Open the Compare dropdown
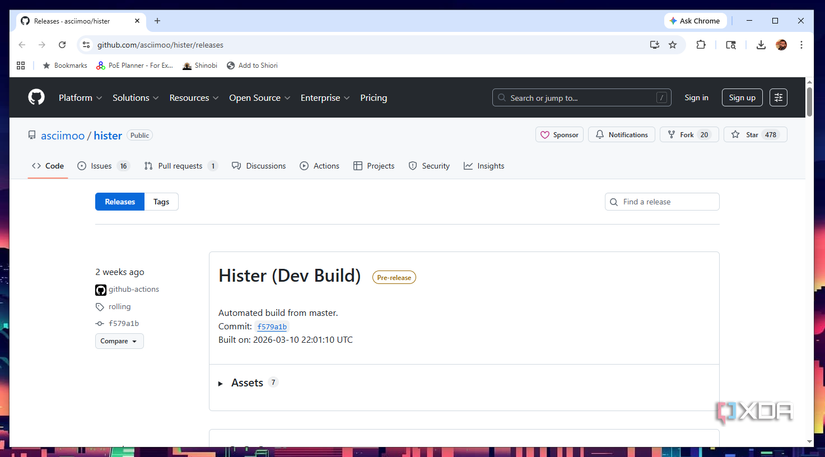The image size is (825, 457). (x=119, y=341)
